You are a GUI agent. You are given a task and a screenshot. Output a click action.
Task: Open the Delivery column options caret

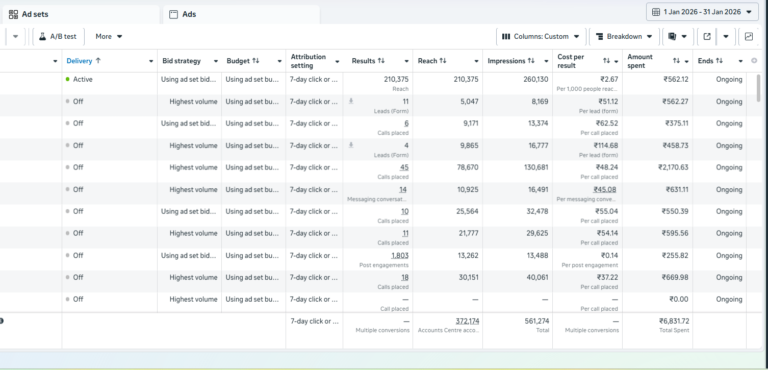pos(151,61)
